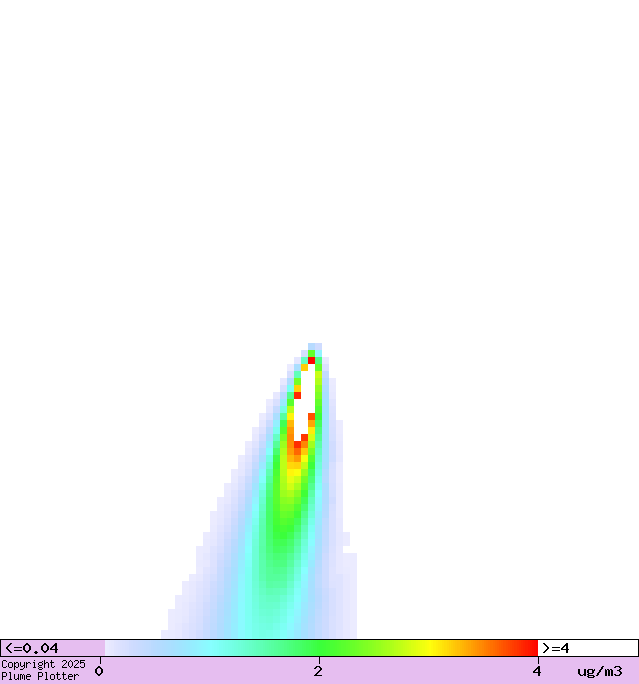The width and height of the screenshot is (639, 684).
Task: Click the 'Plume Plotter' text
Action: pyautogui.click(x=40, y=676)
